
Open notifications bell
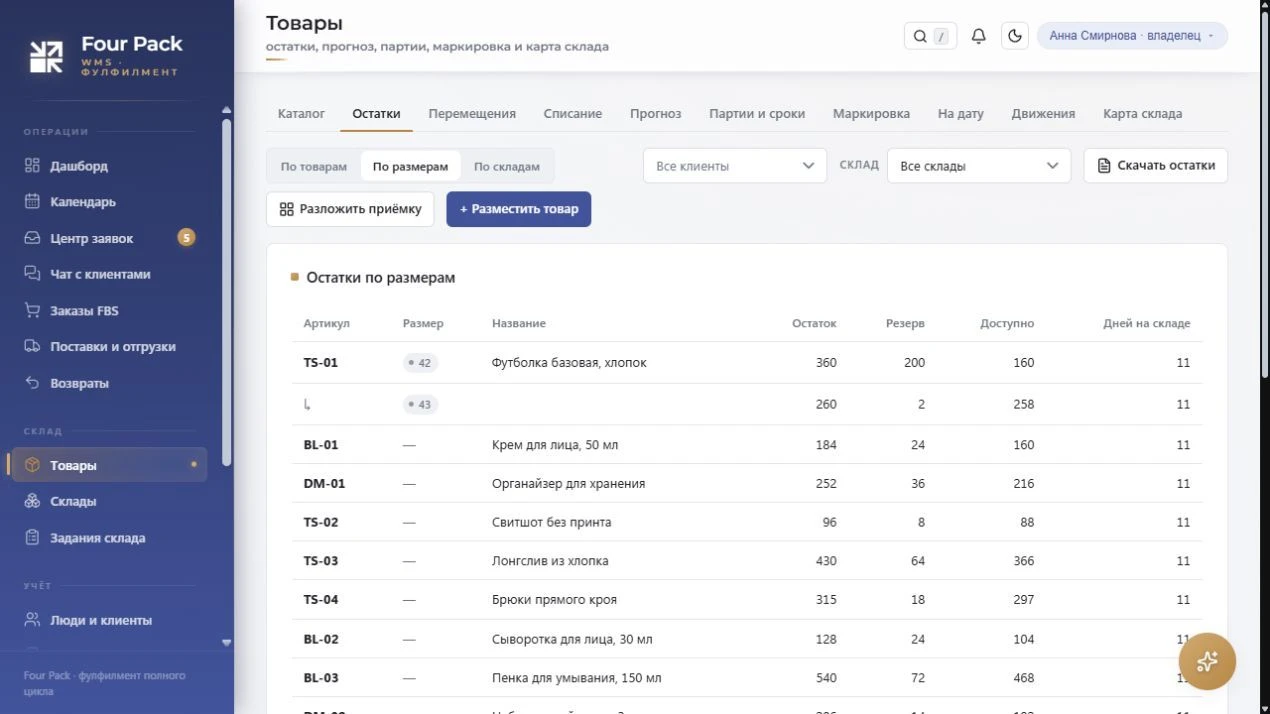[x=979, y=36]
